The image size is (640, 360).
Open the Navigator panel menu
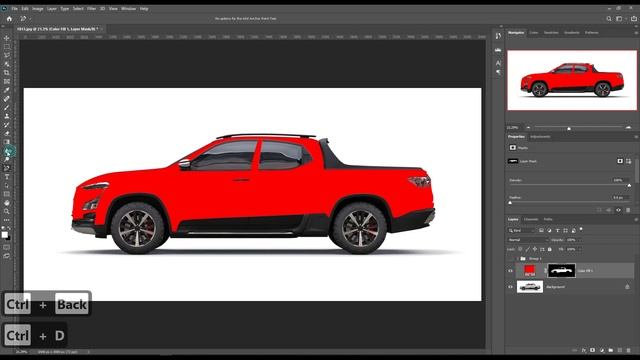click(x=636, y=33)
